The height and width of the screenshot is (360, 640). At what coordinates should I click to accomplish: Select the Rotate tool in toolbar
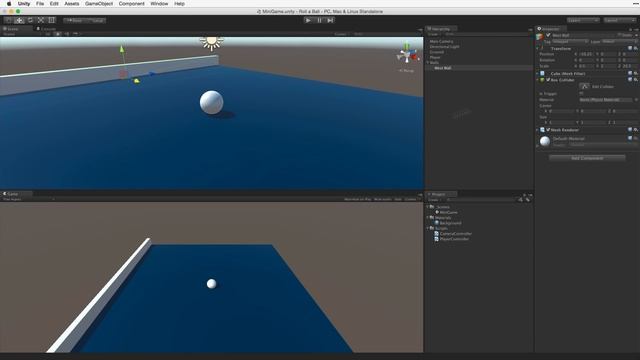pos(30,20)
